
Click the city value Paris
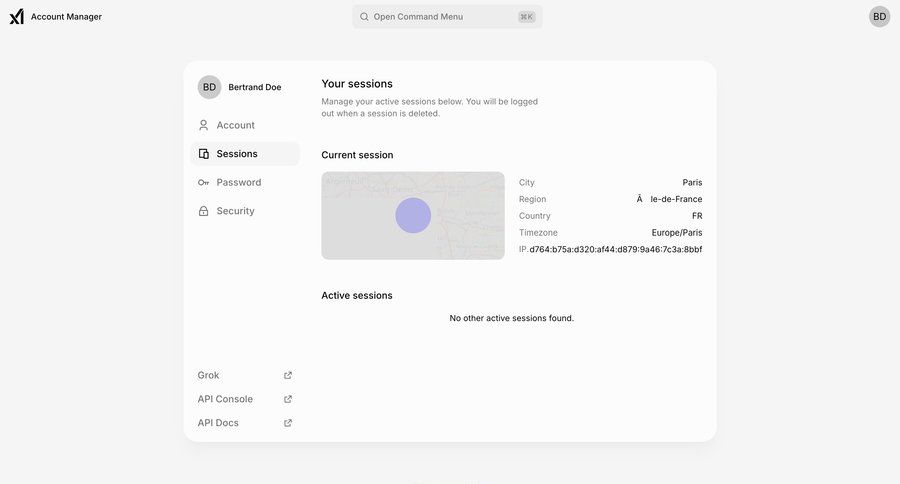click(x=692, y=183)
